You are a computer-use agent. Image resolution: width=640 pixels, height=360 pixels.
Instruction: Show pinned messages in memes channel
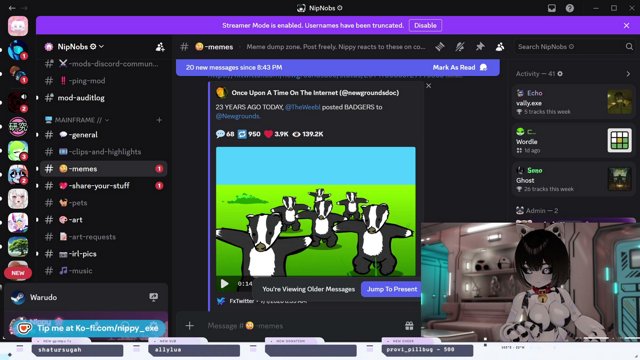480,47
